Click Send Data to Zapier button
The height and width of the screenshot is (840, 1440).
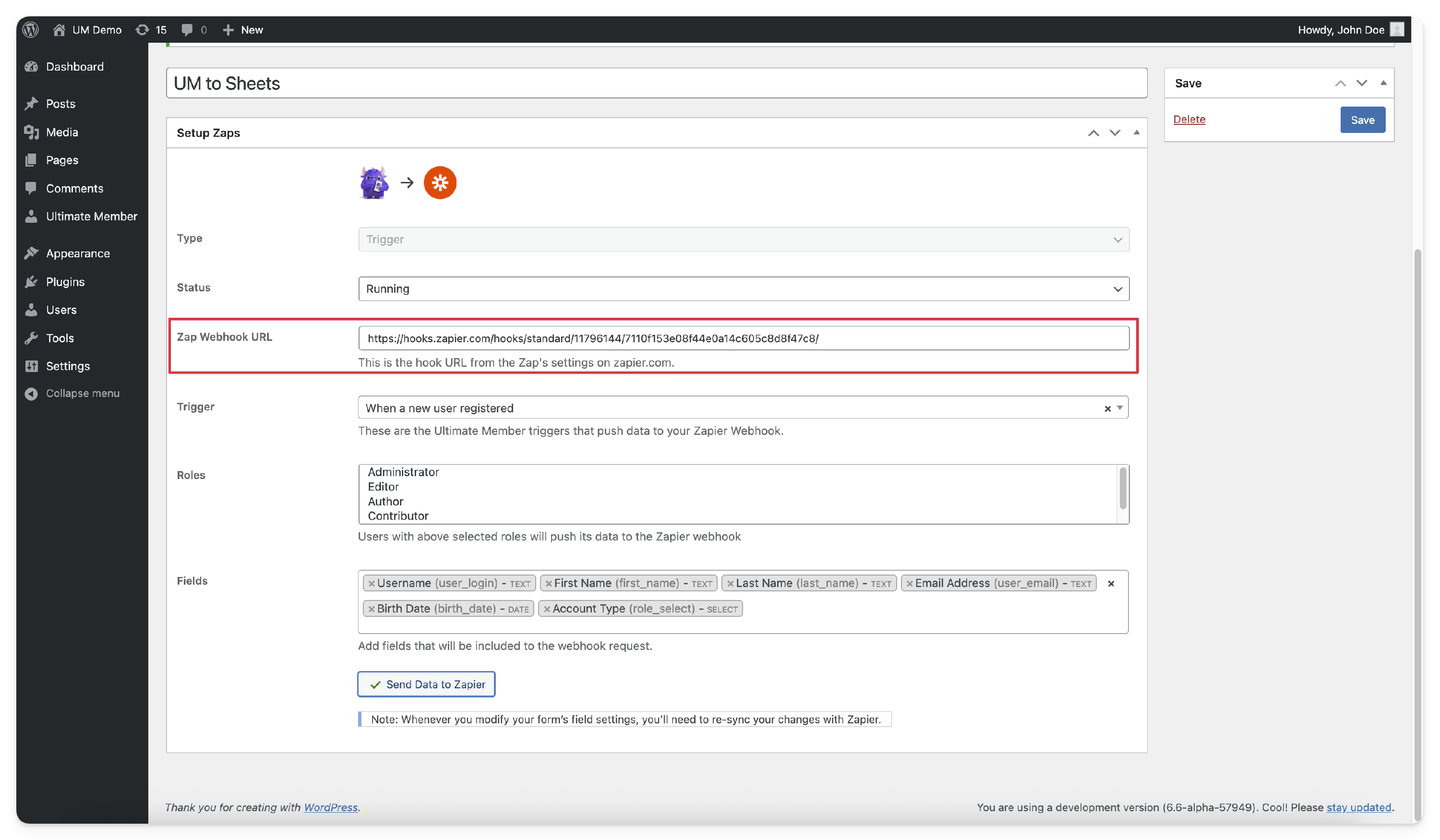(x=426, y=684)
